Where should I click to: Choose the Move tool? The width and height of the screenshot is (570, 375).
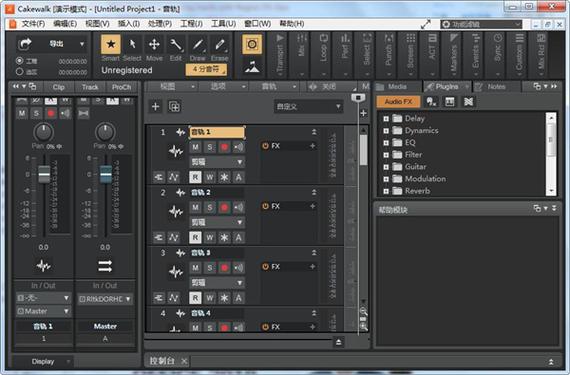point(154,44)
